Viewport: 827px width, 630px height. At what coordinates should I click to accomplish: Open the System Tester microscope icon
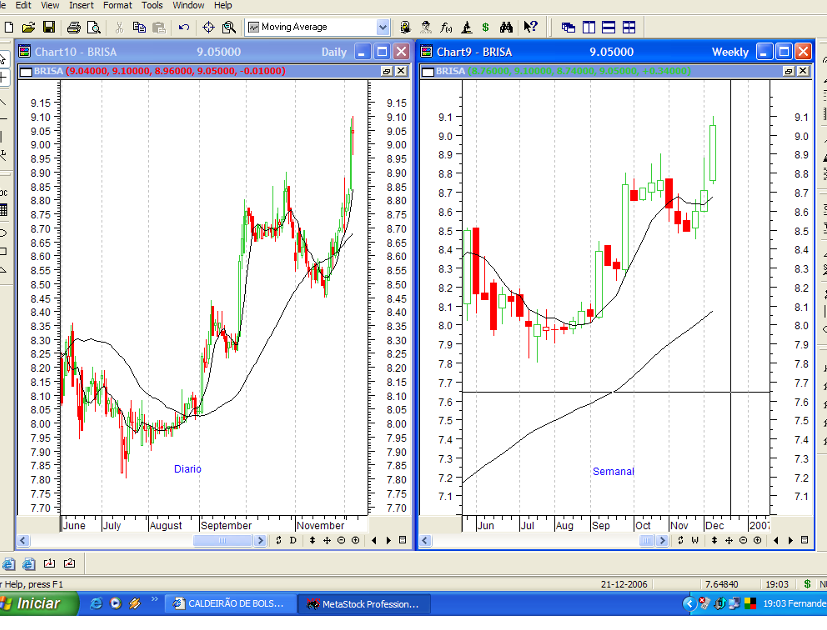[466, 27]
